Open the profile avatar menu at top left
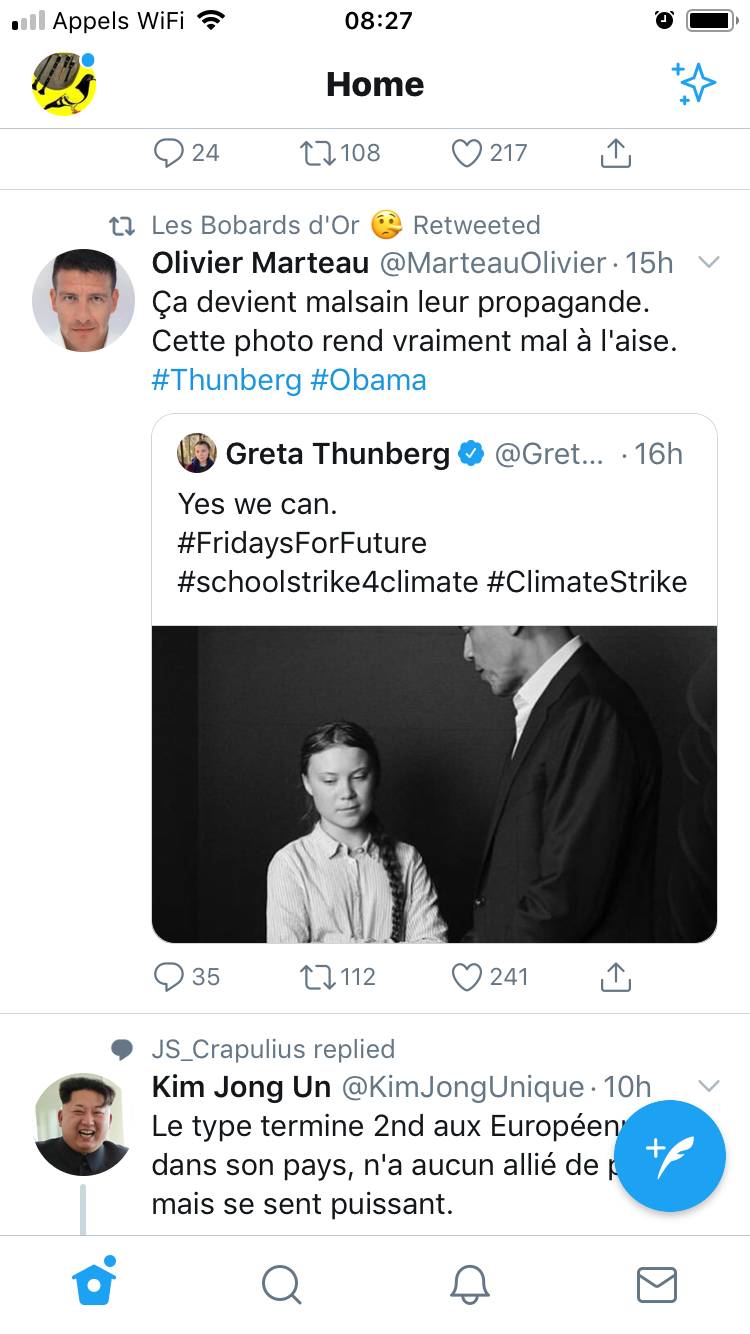750x1334 pixels. tap(64, 83)
